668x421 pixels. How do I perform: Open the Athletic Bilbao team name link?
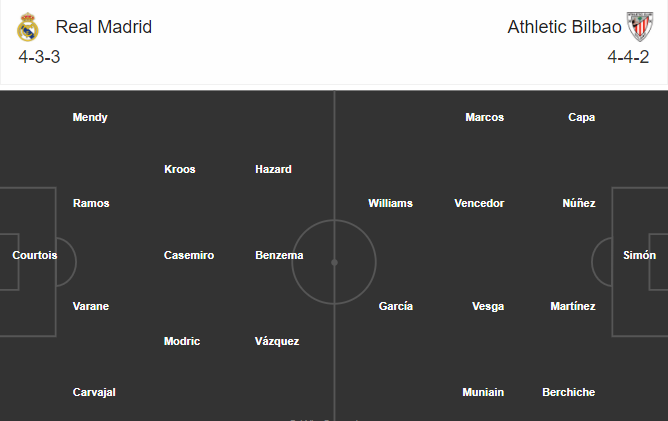click(564, 27)
